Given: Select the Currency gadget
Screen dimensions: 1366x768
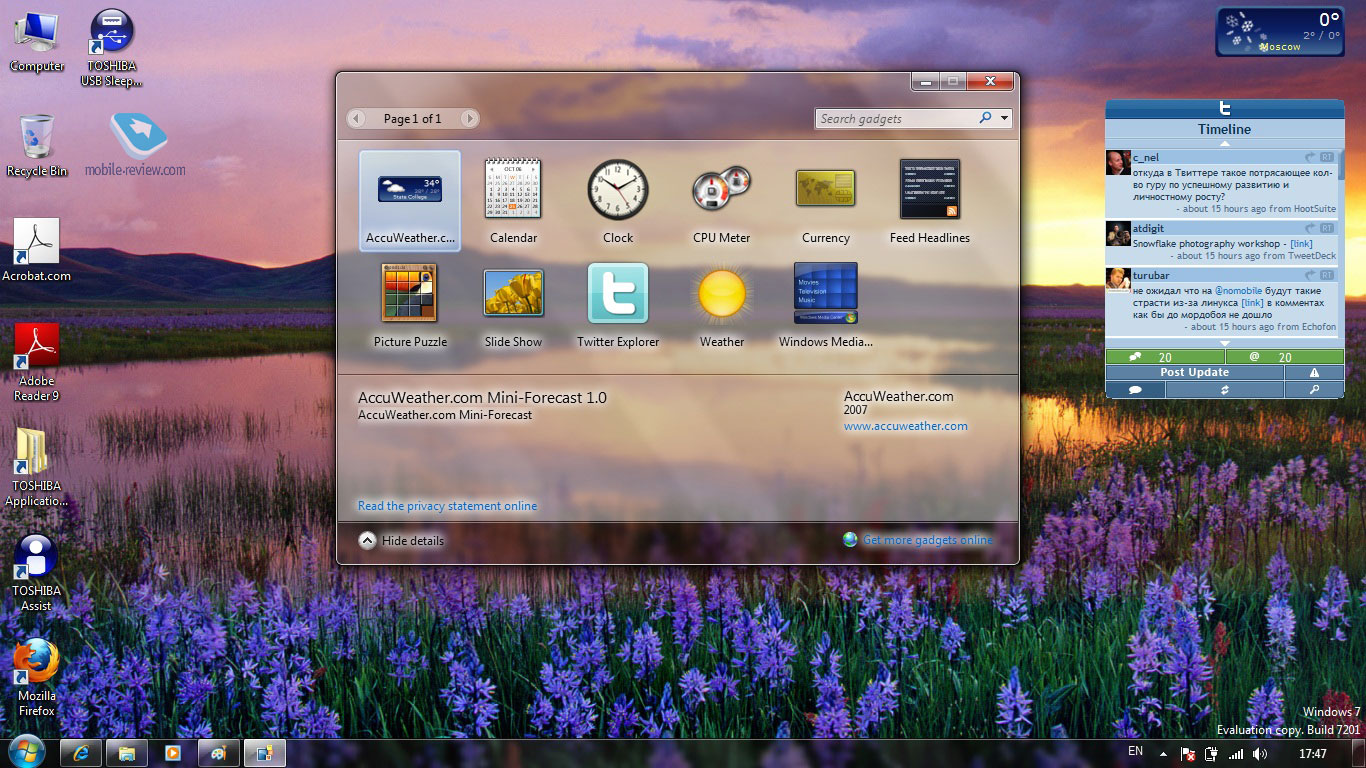Looking at the screenshot, I should pos(825,201).
